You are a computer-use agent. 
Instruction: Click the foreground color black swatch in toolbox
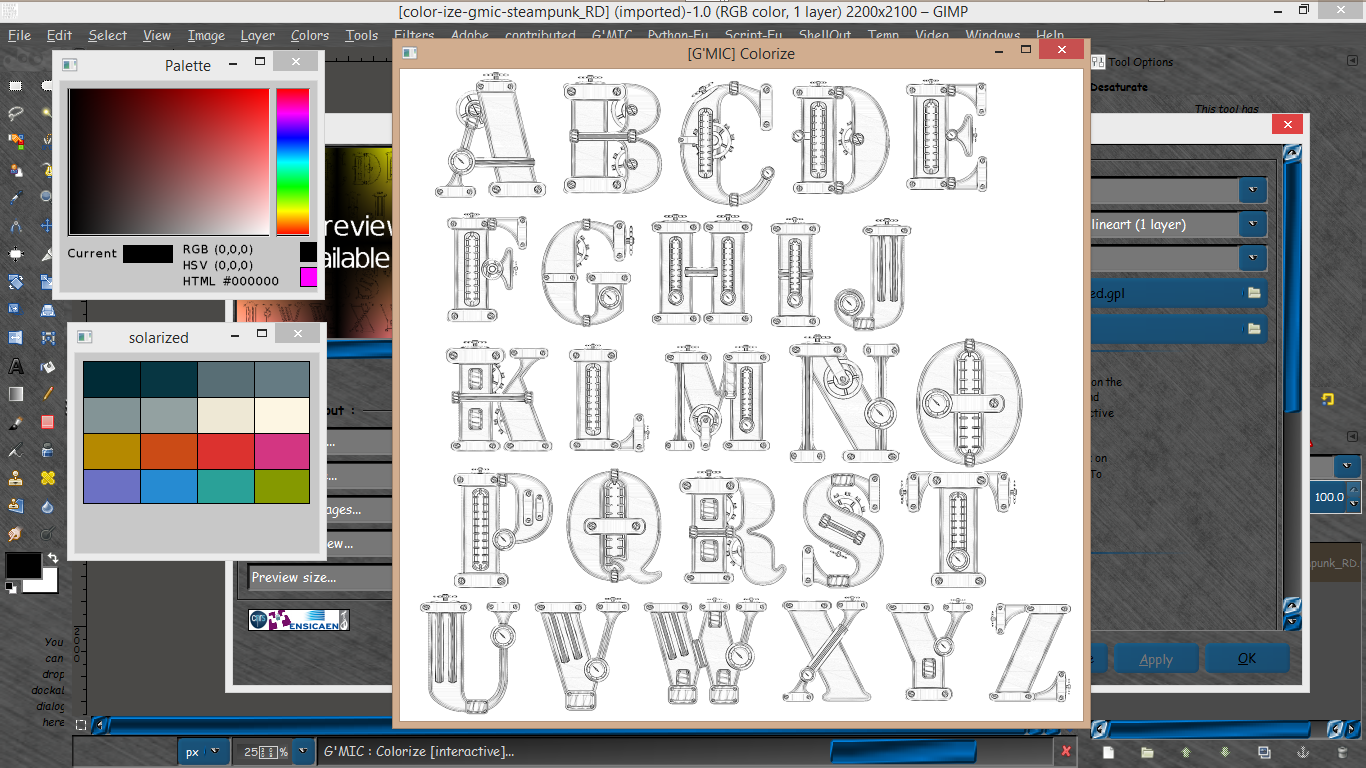[23, 565]
